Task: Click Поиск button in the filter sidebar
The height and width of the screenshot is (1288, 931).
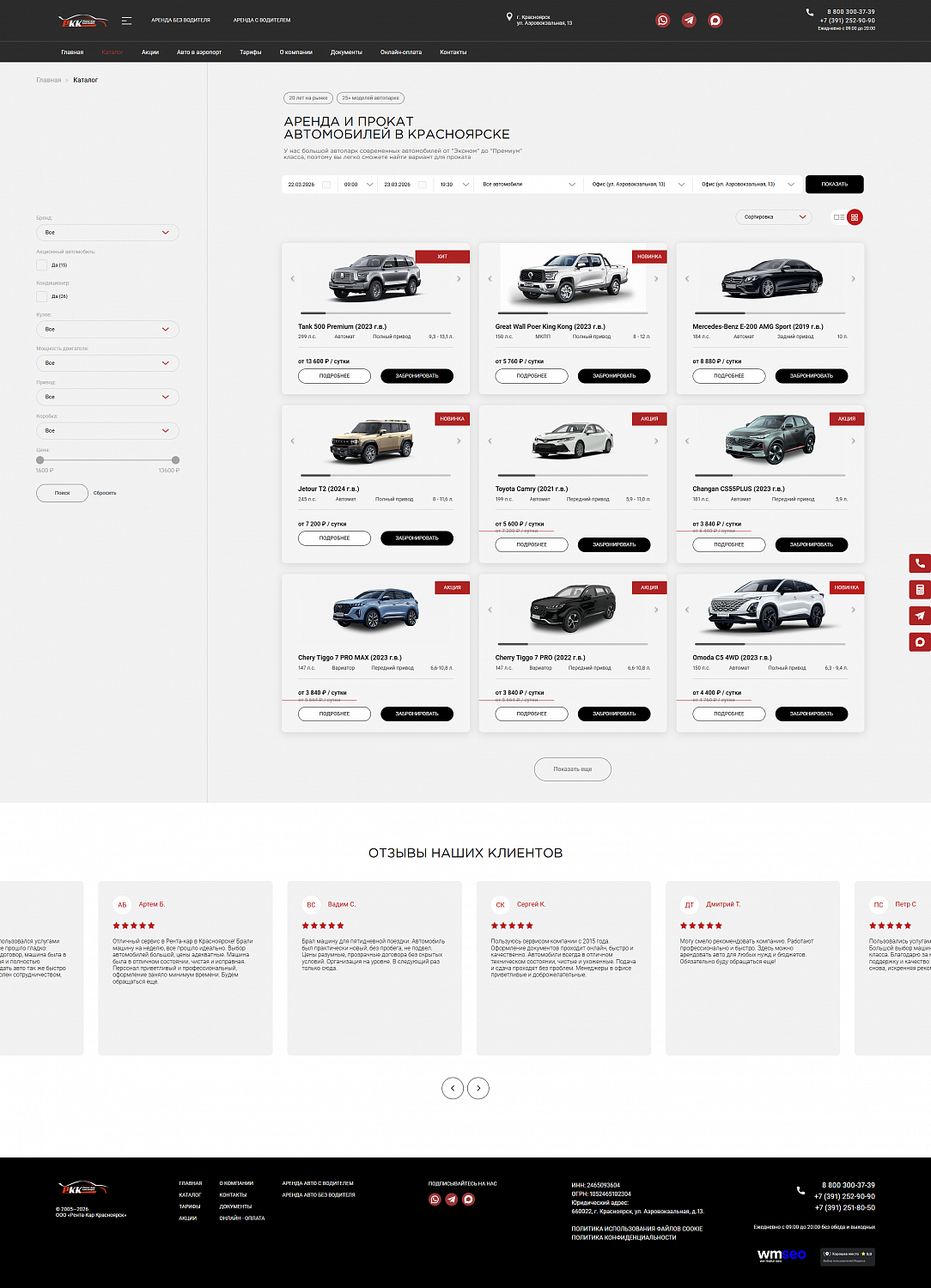Action: [x=62, y=493]
